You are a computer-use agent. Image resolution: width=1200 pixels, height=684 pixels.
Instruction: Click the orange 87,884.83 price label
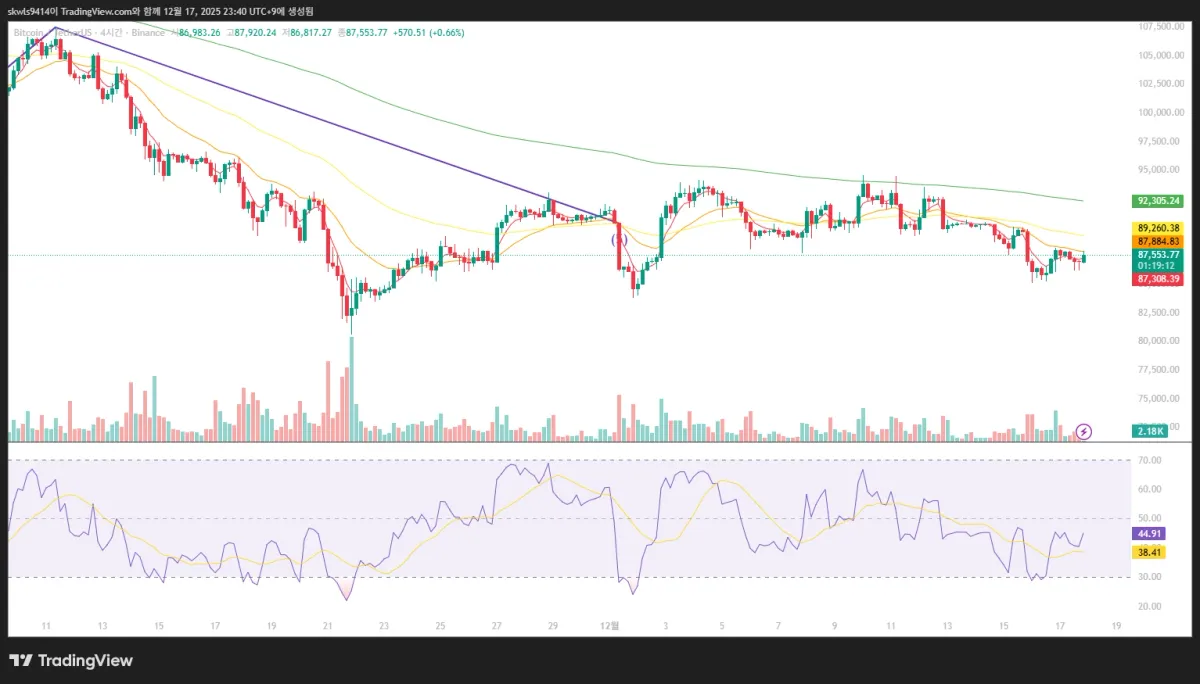(x=1158, y=241)
